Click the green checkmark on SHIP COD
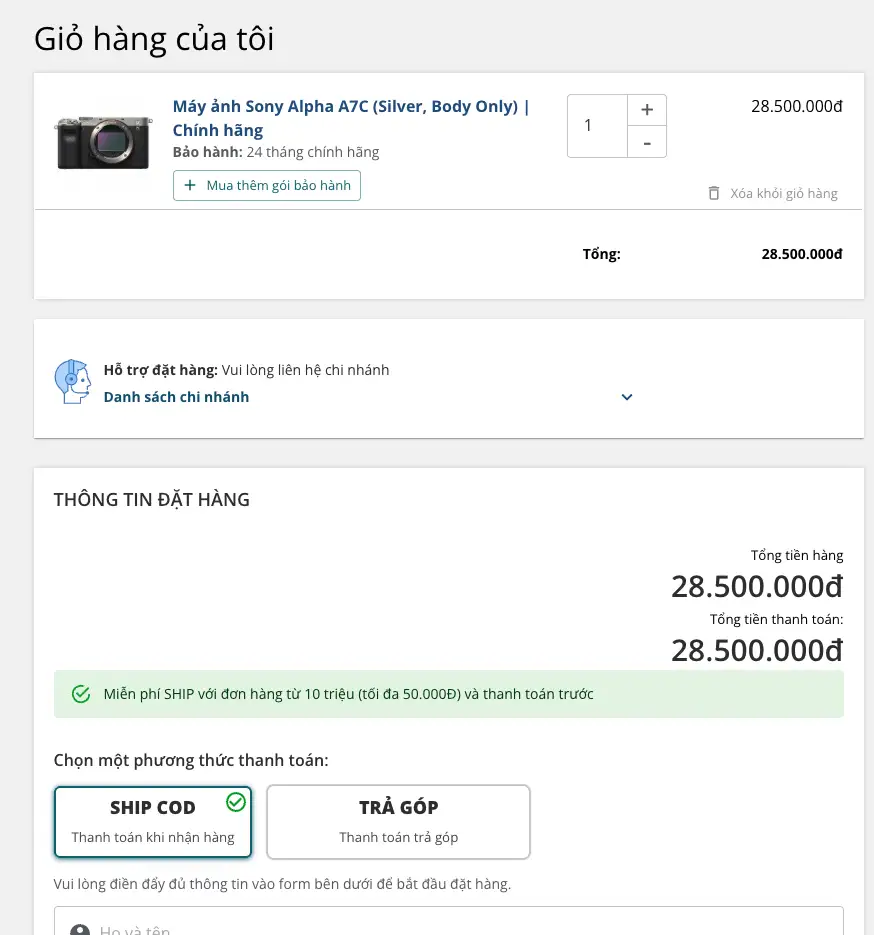 tap(236, 802)
